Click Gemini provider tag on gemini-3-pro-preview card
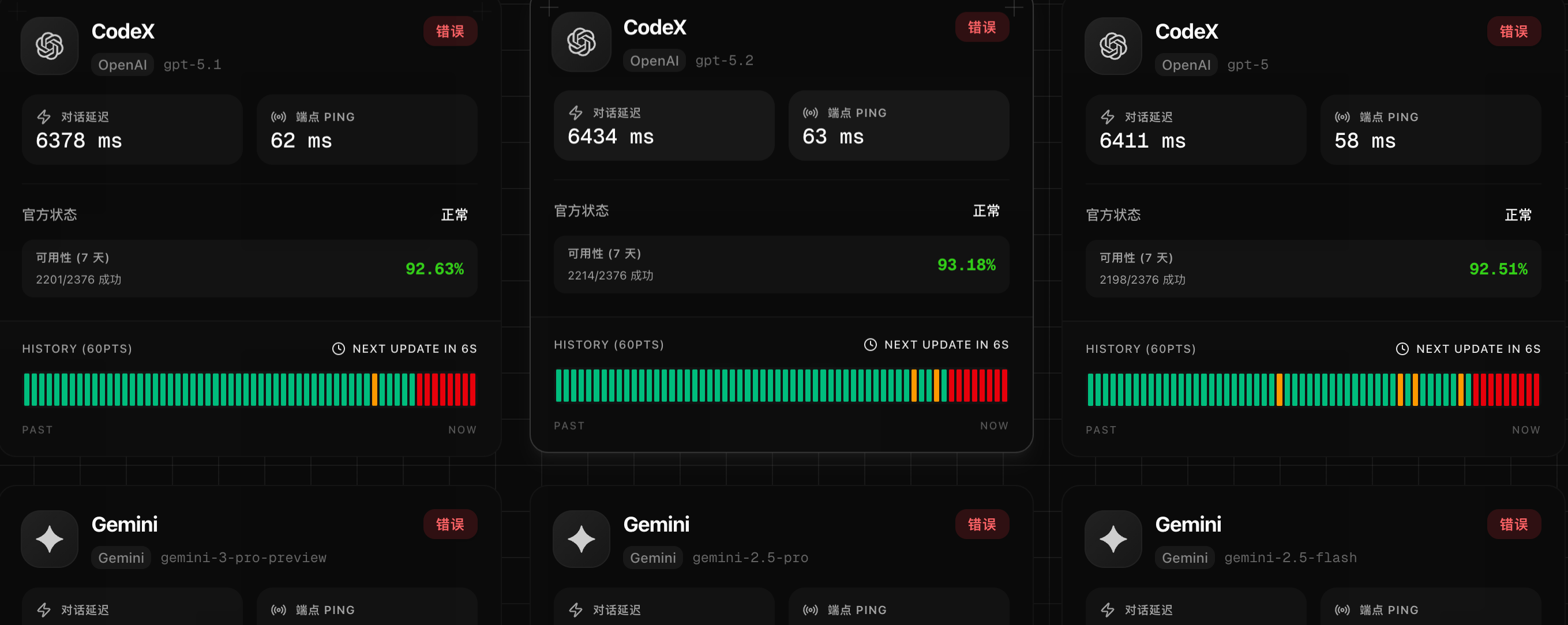 (x=121, y=558)
